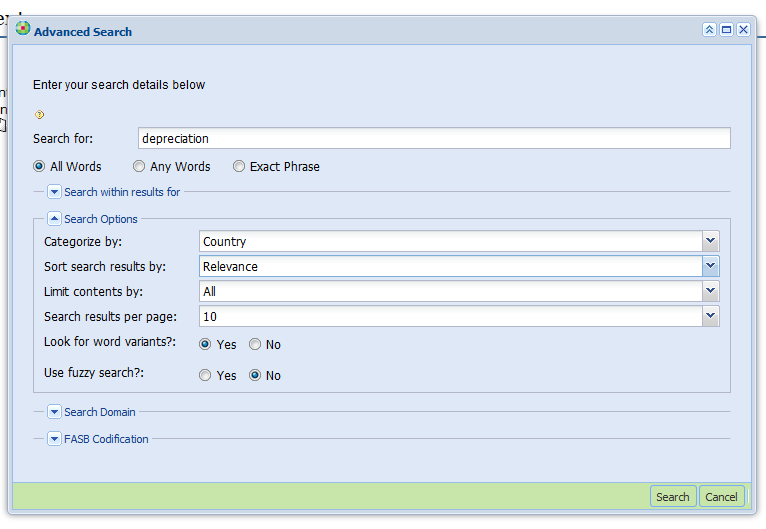Viewport: 766px width, 529px height.
Task: Select the All Words radio button
Action: (x=39, y=167)
